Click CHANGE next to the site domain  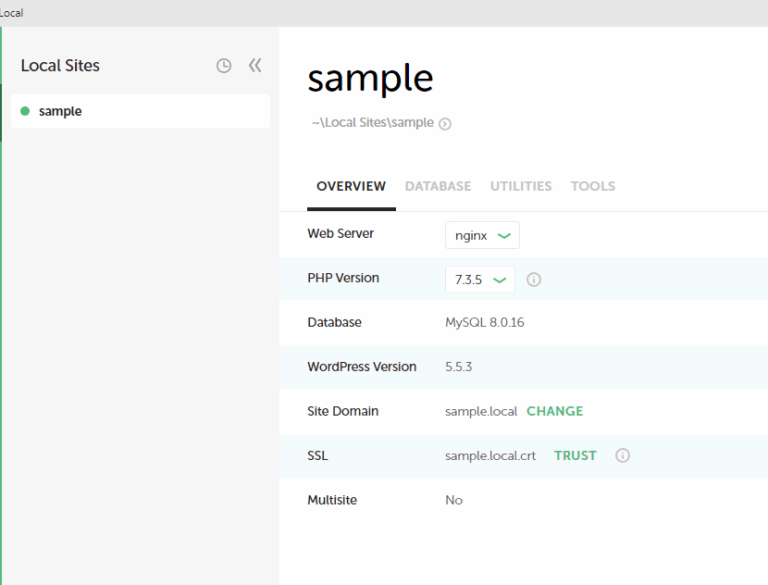[555, 411]
